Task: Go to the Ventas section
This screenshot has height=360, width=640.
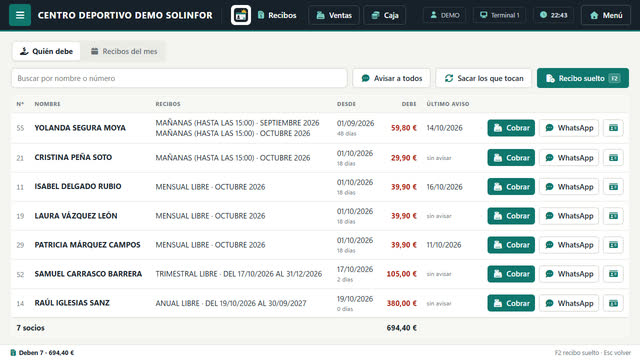Action: 334,15
